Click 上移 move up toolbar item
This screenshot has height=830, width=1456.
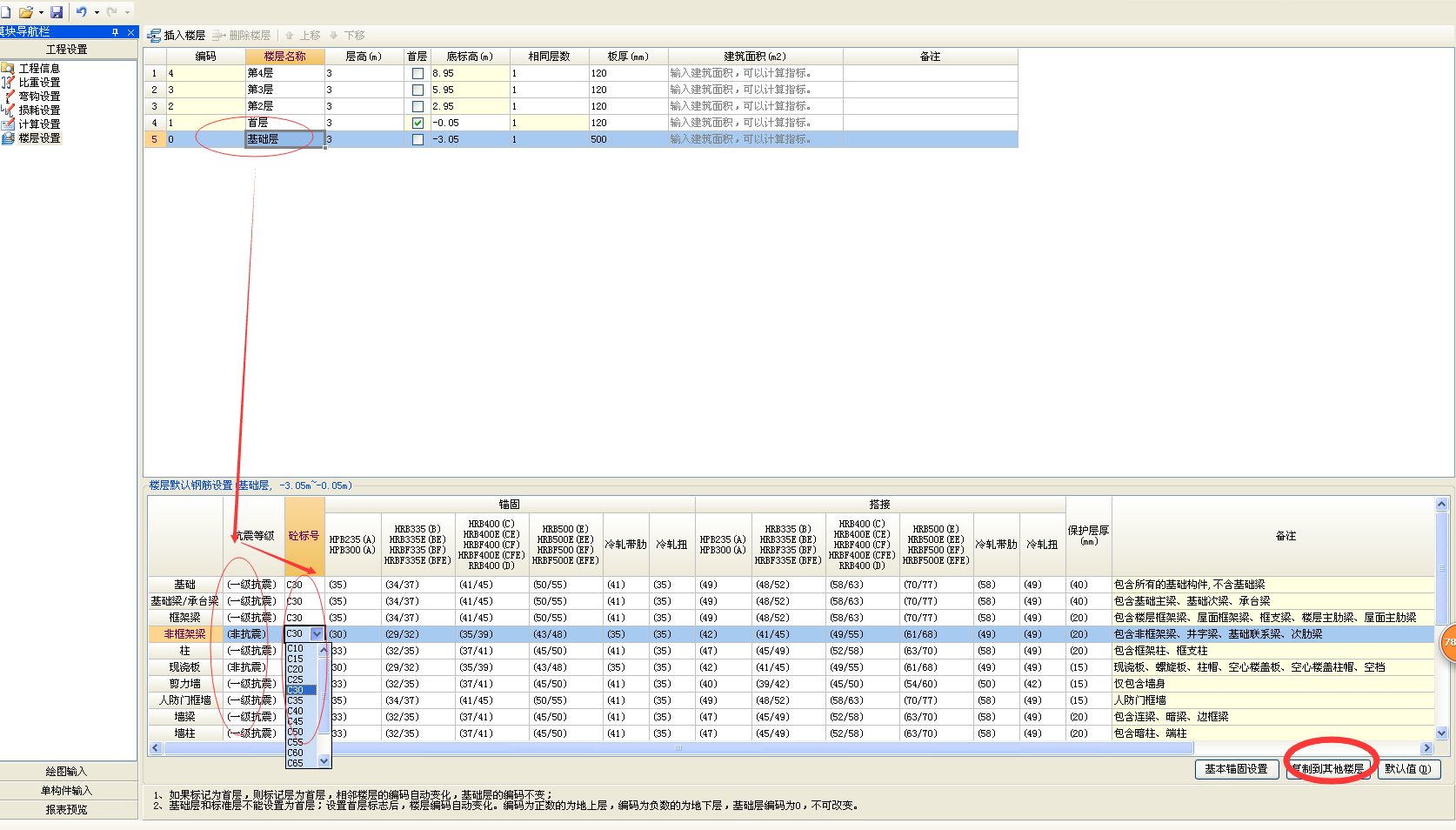tap(303, 36)
